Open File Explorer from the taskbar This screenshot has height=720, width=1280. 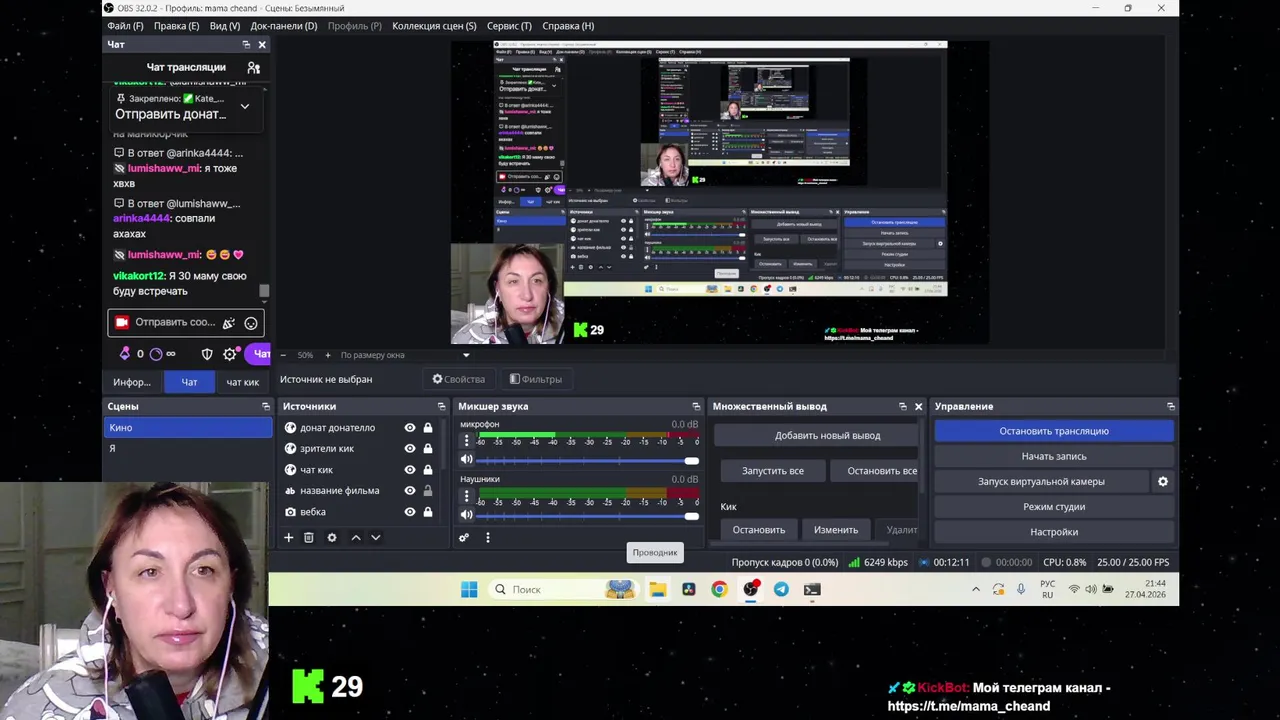(x=657, y=589)
